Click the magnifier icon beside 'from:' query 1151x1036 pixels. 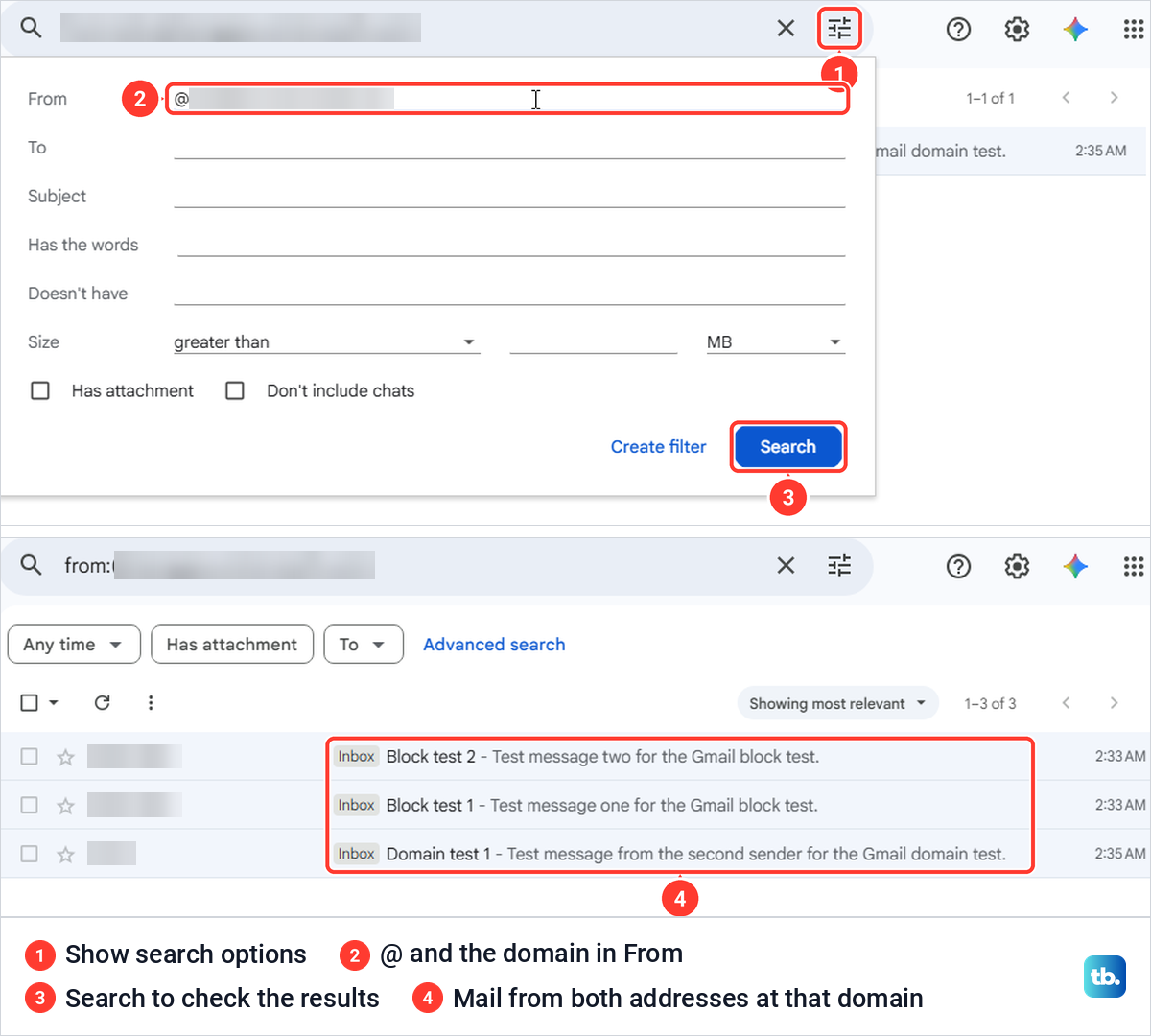(x=32, y=565)
